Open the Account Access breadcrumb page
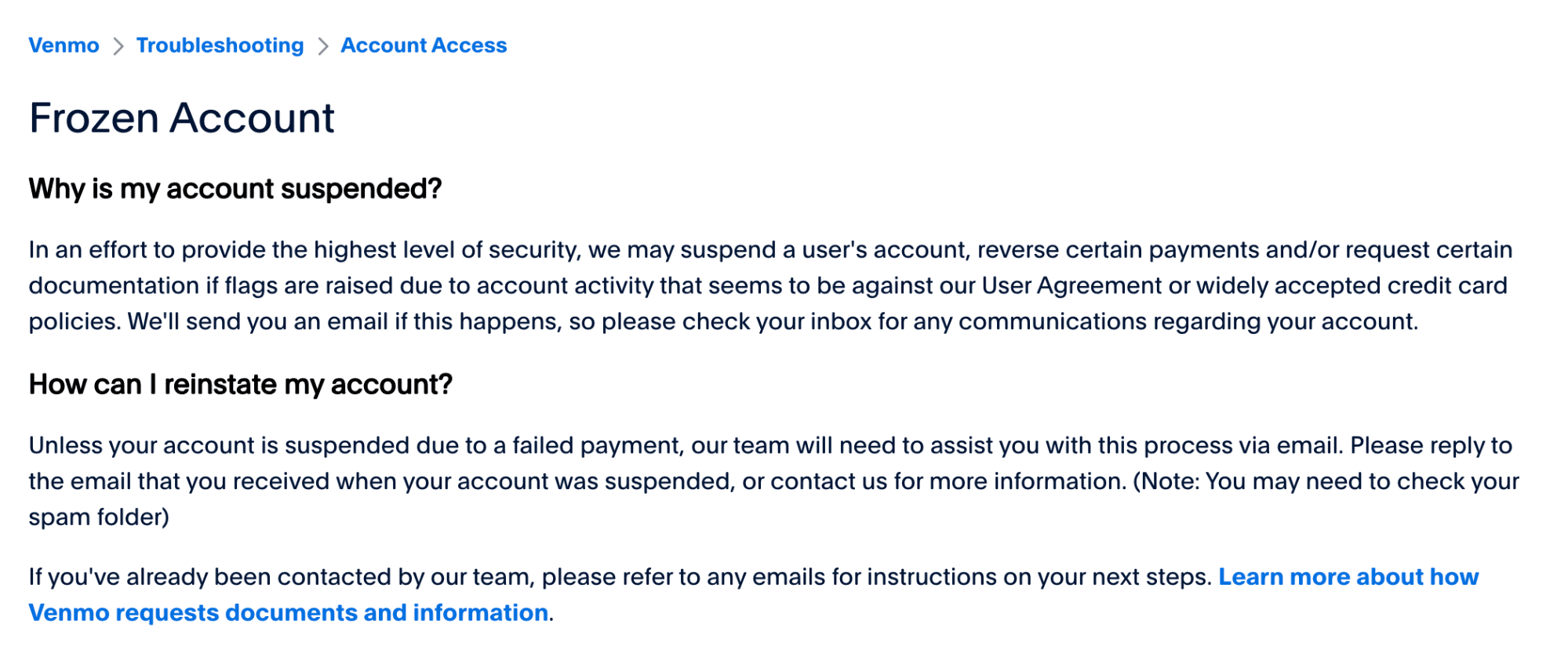The width and height of the screenshot is (1568, 671). (423, 45)
